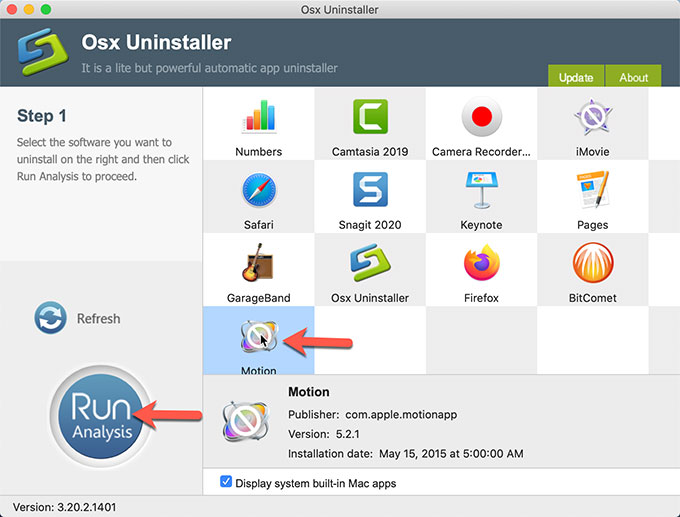Open the About tab
Screen dimensions: 680x517
634,76
